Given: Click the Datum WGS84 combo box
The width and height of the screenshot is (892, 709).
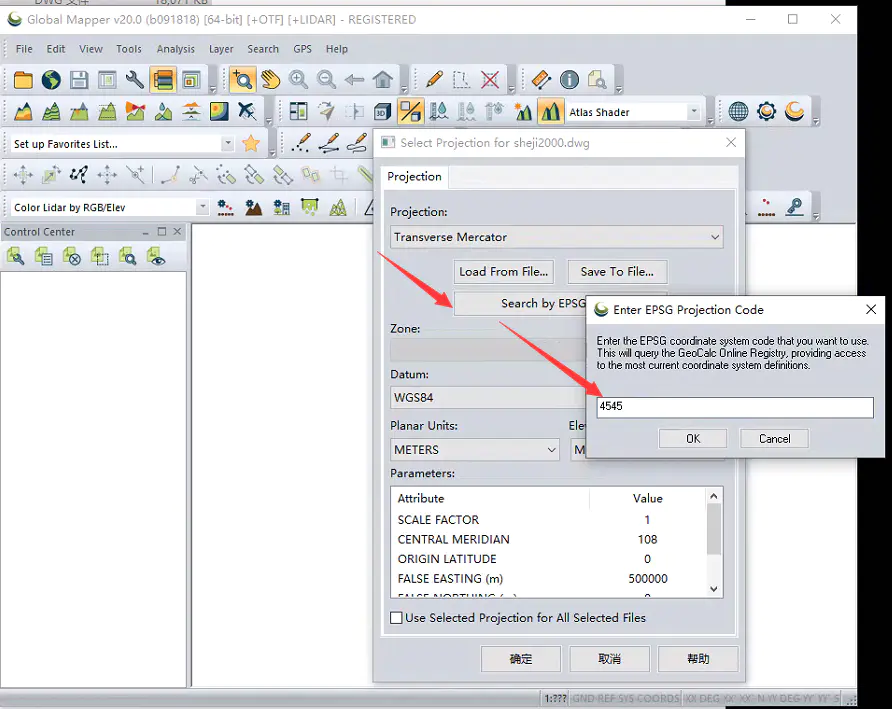Looking at the screenshot, I should [x=489, y=398].
